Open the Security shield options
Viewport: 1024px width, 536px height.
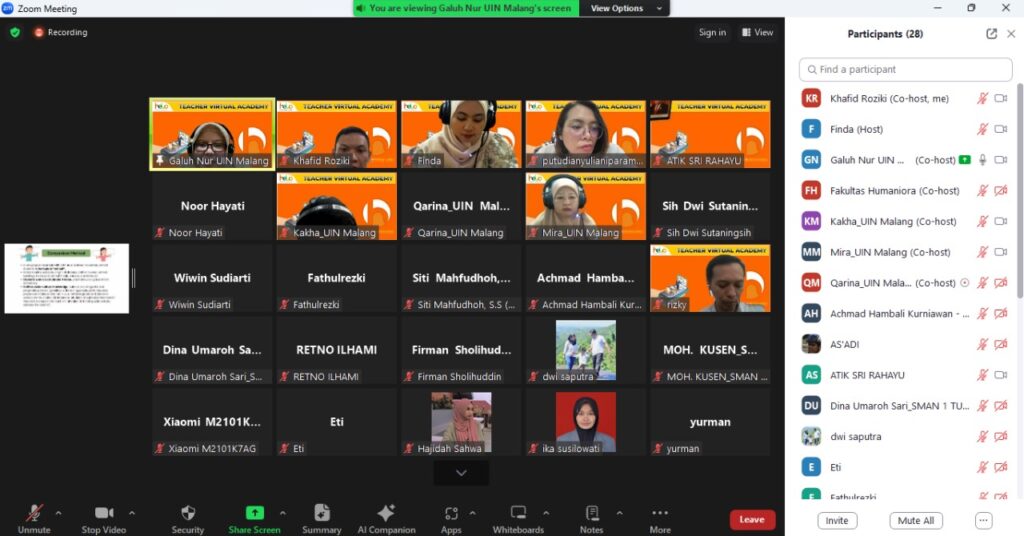coord(188,515)
